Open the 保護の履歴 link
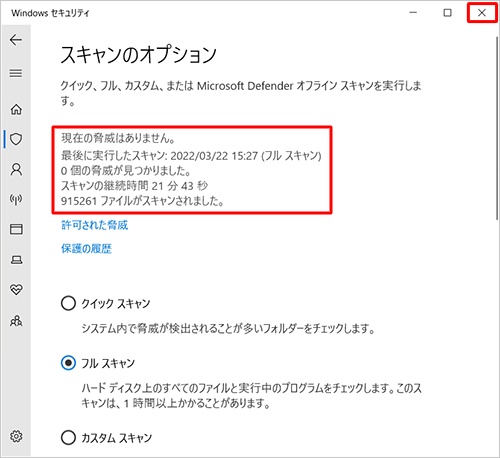The height and width of the screenshot is (458, 500). coord(86,249)
